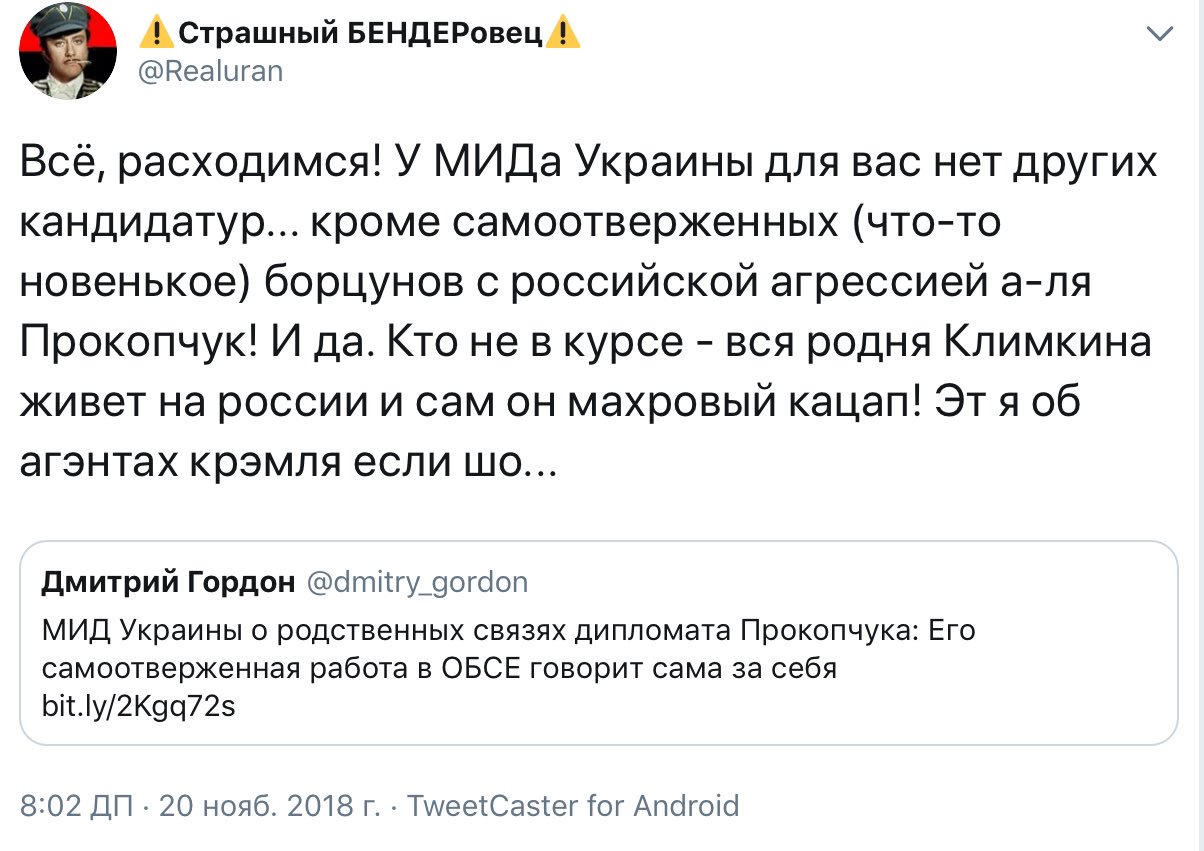Click the warning emoji before the display name
This screenshot has height=851, width=1204.
point(156,35)
